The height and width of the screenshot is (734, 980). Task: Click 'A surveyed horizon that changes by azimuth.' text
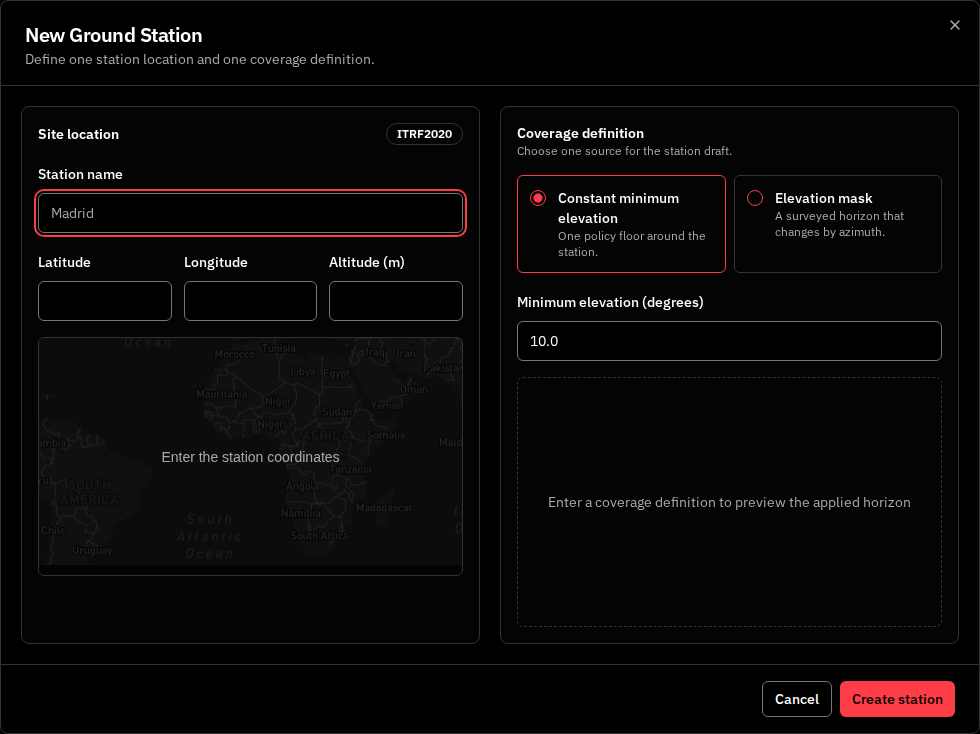pos(839,224)
